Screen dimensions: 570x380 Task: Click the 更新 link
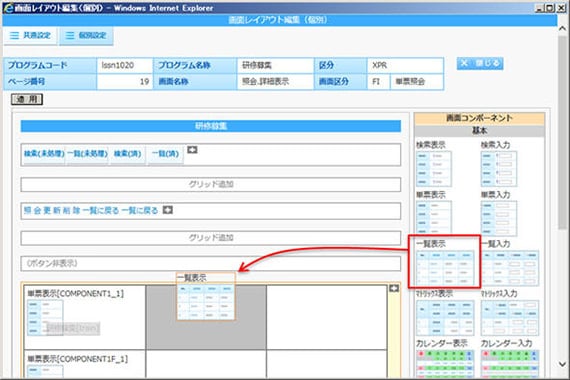point(52,211)
